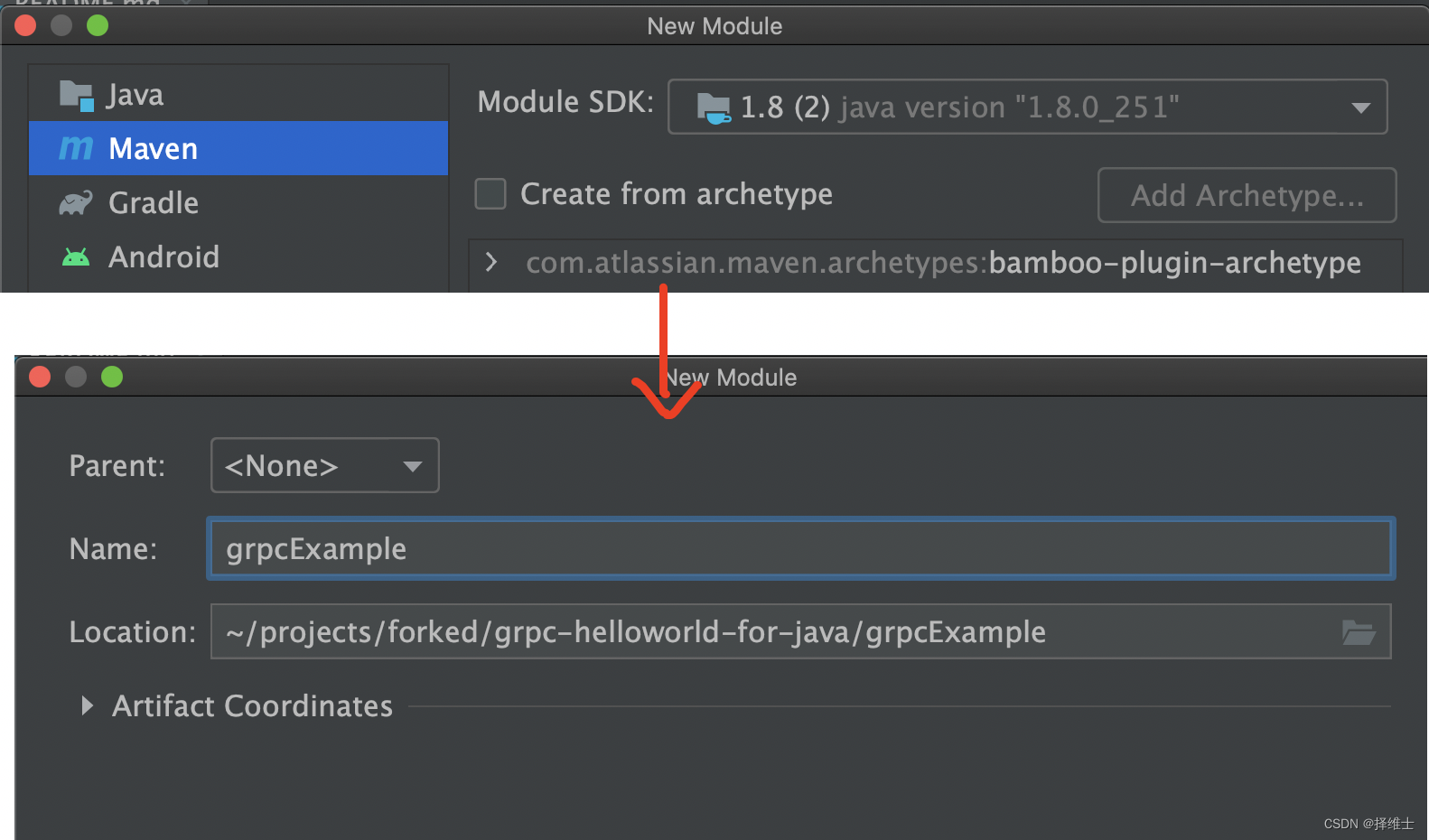The height and width of the screenshot is (840, 1429).
Task: Enable Create from archetype checkbox
Action: point(490,193)
